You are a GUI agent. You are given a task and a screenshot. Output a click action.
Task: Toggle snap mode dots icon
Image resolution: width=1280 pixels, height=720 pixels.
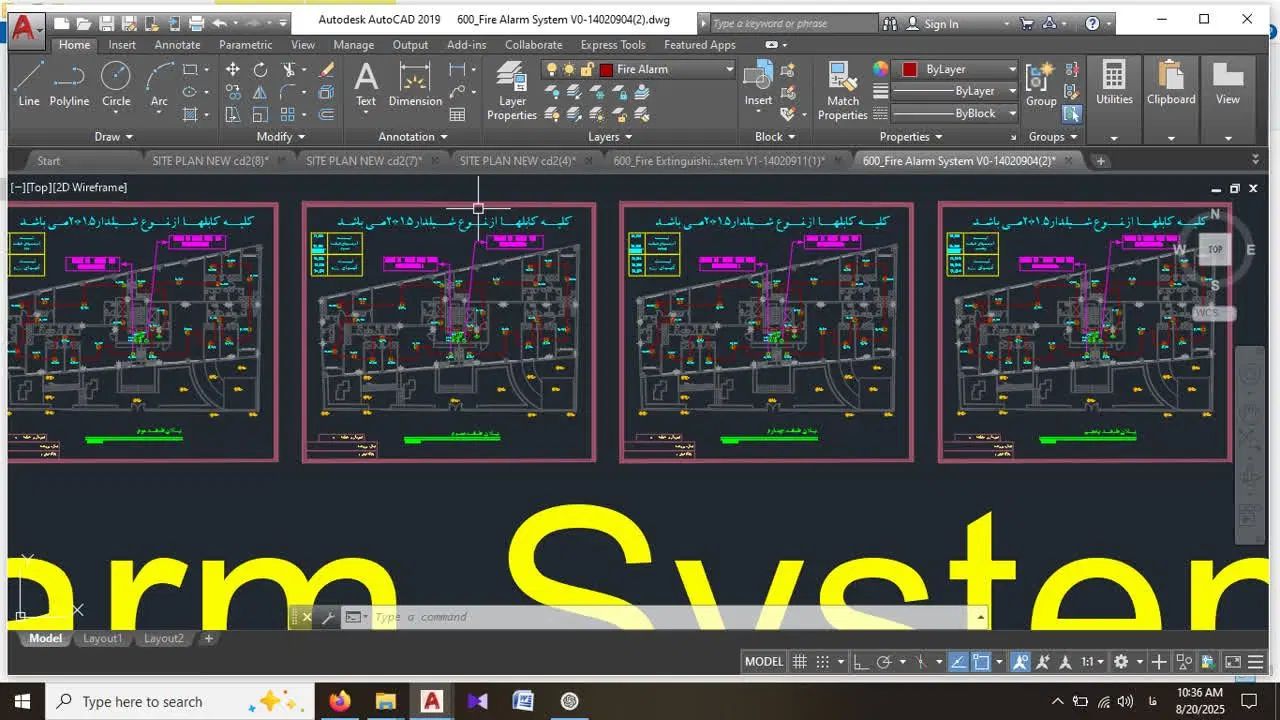pyautogui.click(x=823, y=661)
